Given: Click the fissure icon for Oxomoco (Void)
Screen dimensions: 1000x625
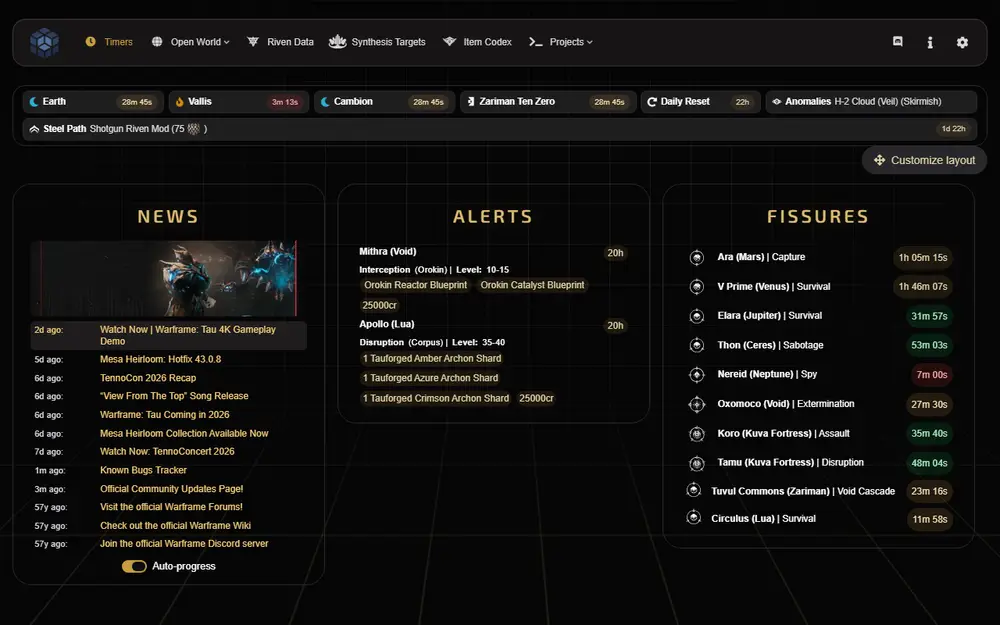Looking at the screenshot, I should point(696,404).
